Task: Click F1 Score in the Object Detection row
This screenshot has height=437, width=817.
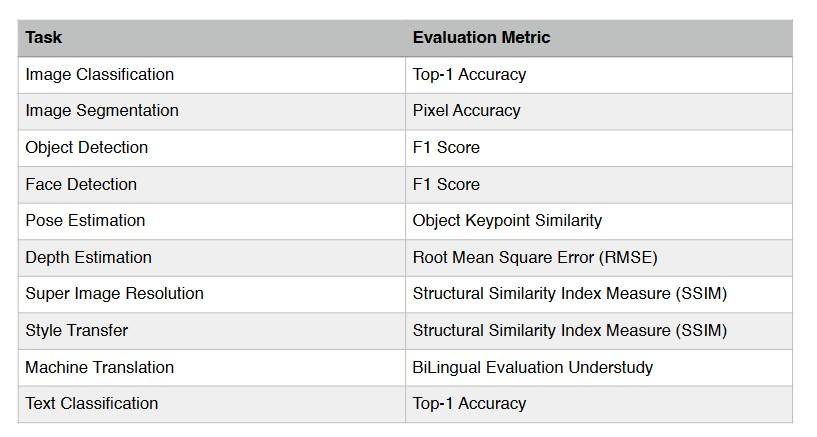Action: [x=446, y=148]
